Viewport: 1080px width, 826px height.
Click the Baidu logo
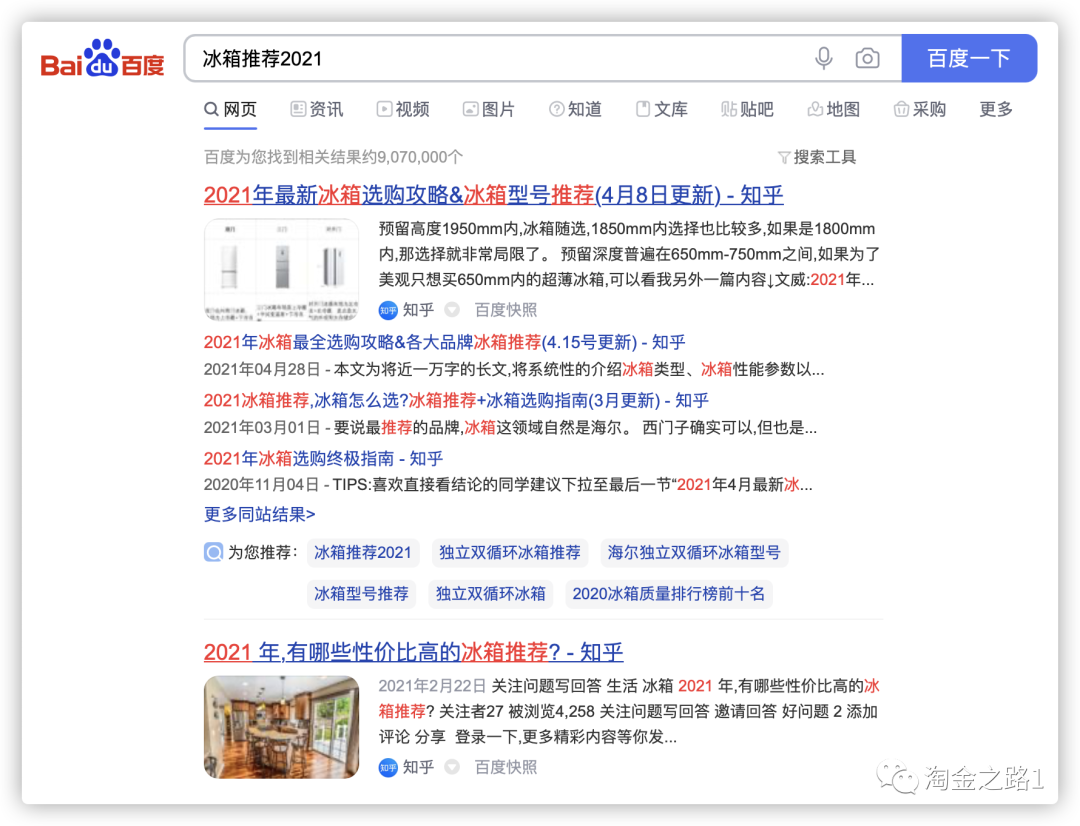tap(103, 59)
